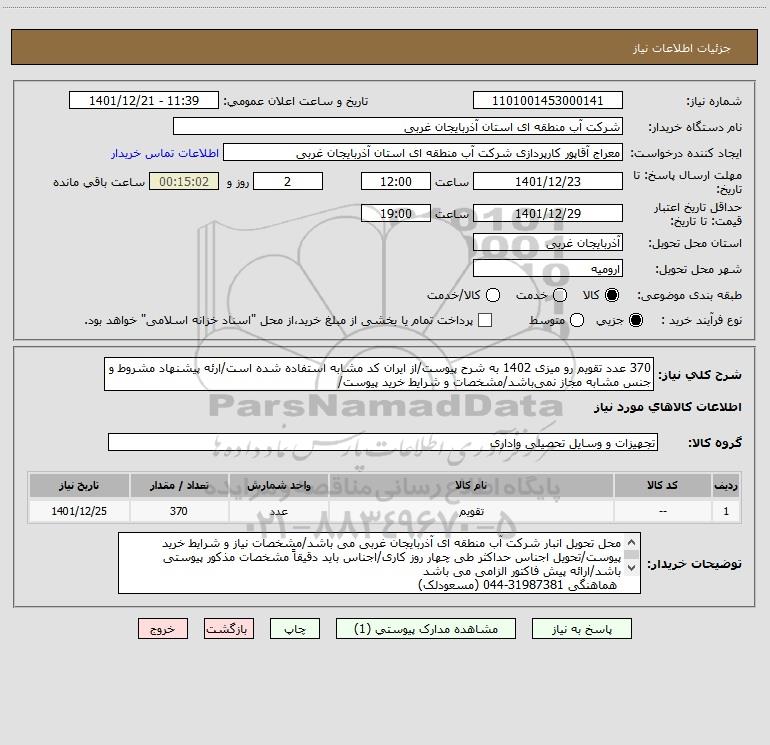Click the ایجاد کننده درخواست field
This screenshot has height=745, width=770.
coord(423,152)
